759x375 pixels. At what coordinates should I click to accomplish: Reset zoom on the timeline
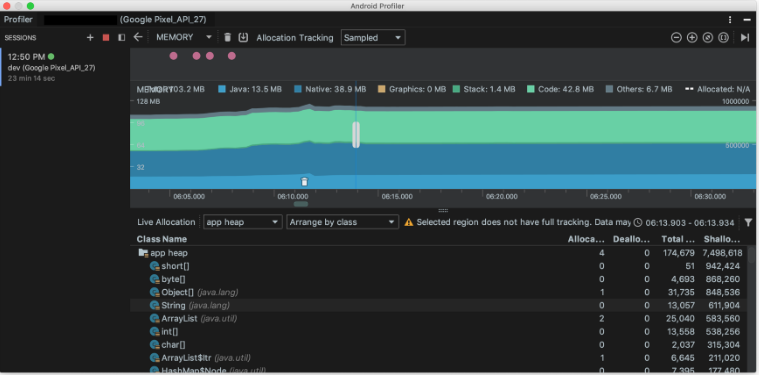pyautogui.click(x=708, y=38)
